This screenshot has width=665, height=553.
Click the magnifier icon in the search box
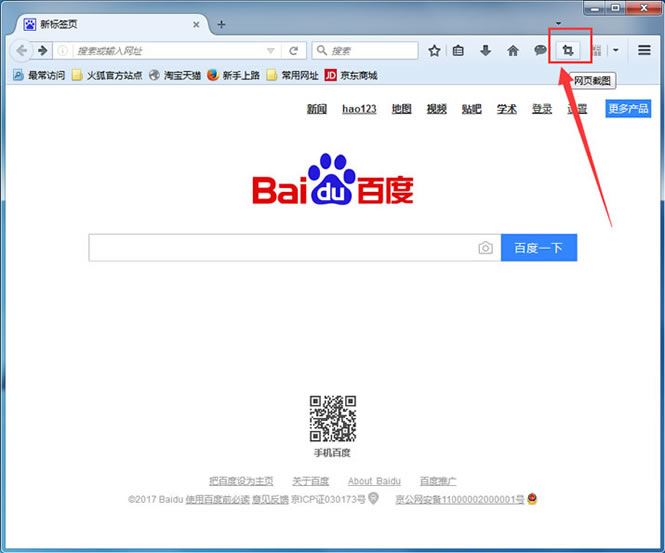click(x=322, y=50)
